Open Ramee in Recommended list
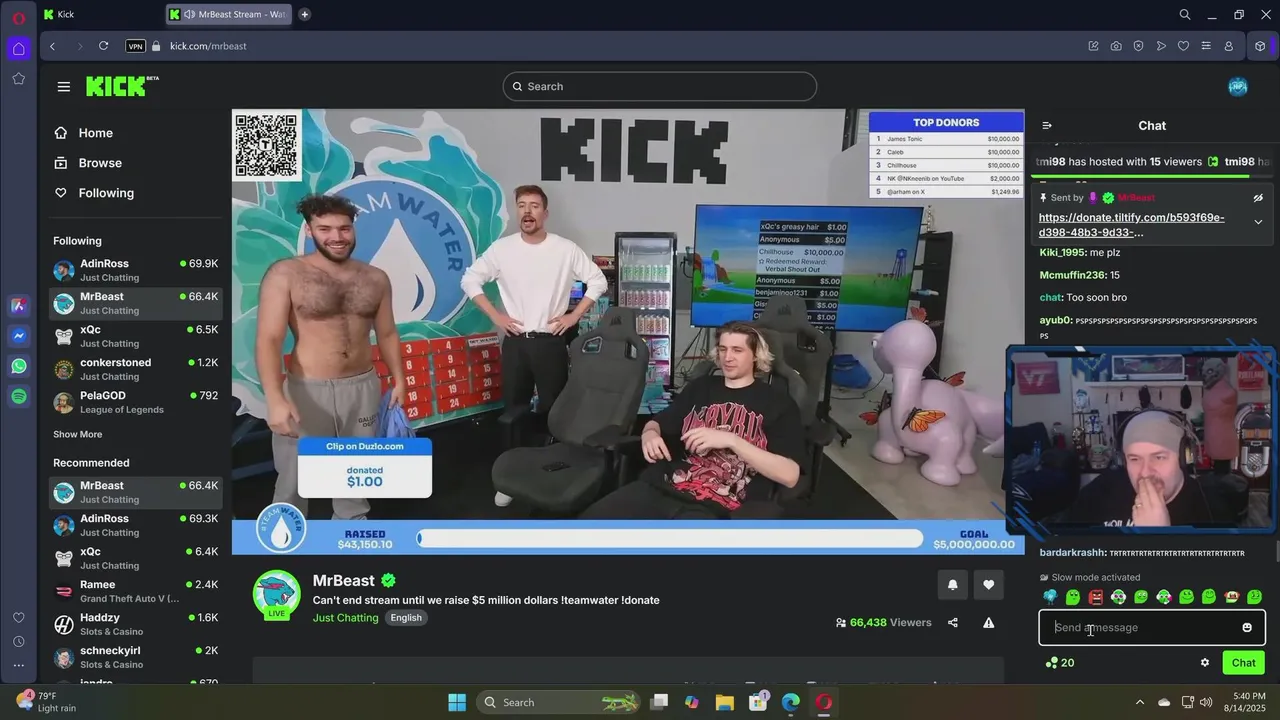Screen dimensions: 1280x720 (135, 591)
